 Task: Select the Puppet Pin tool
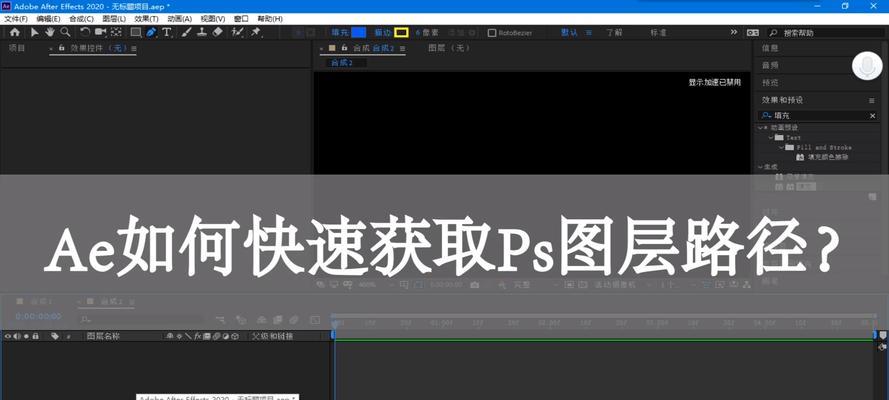[256, 32]
